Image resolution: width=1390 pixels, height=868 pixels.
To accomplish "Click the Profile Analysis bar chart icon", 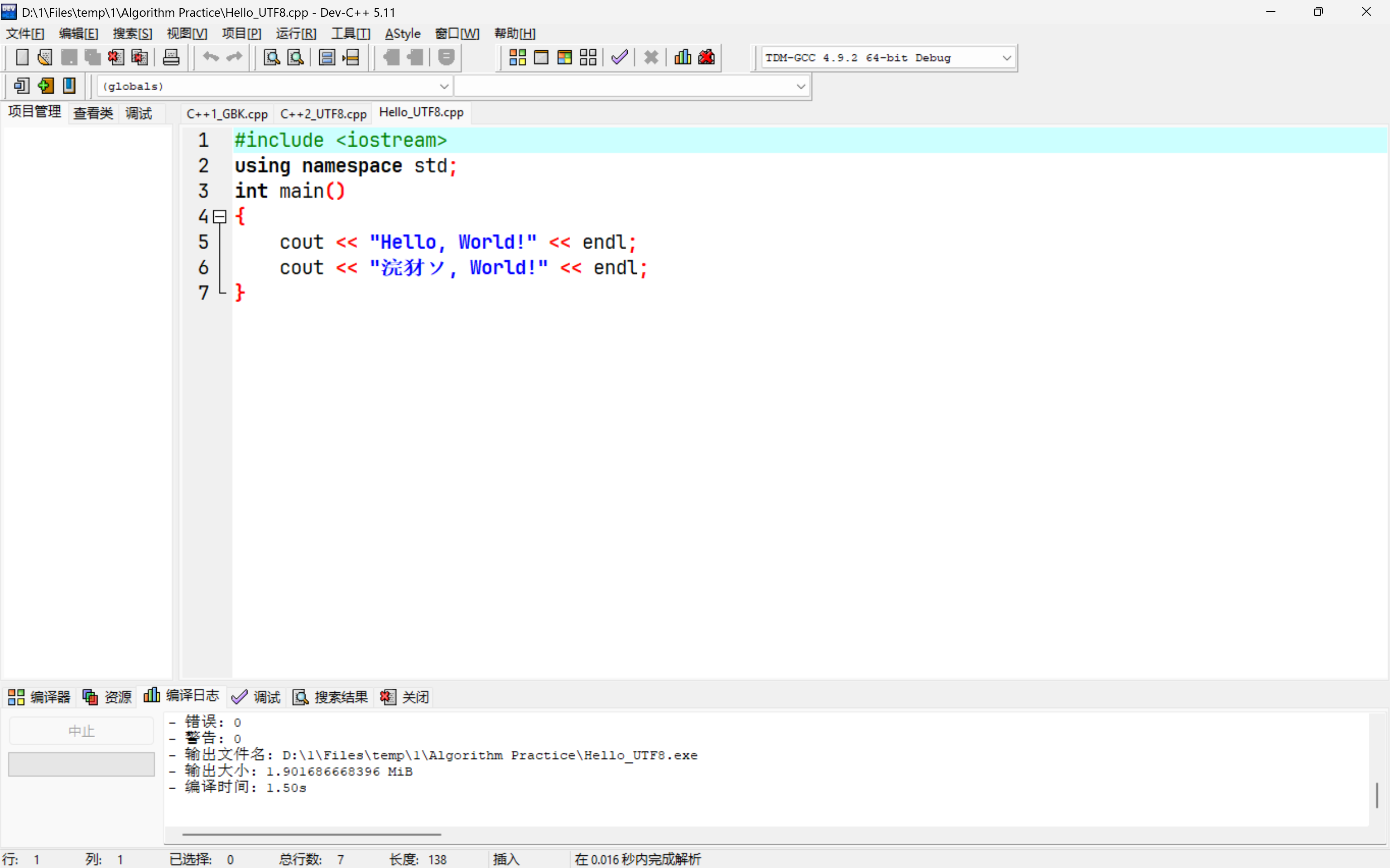I will (x=683, y=58).
